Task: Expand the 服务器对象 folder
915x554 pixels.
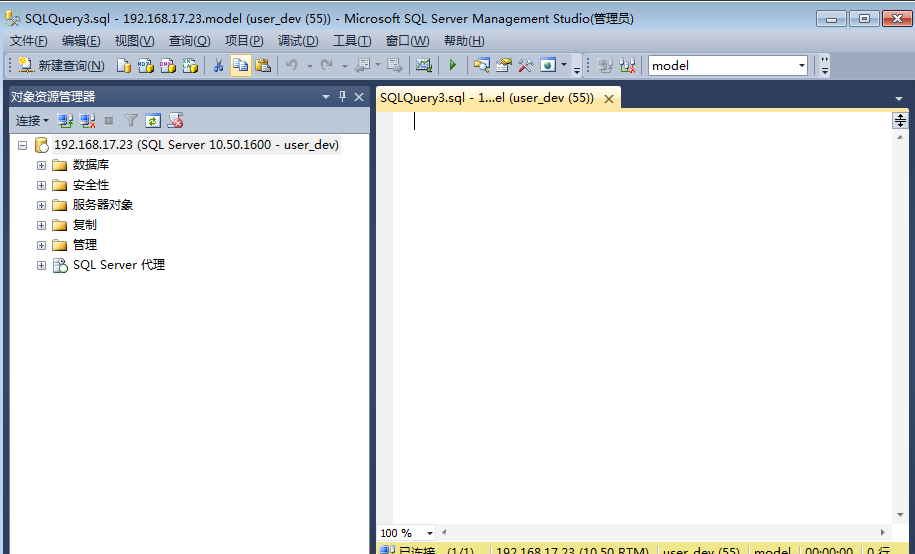Action: point(41,205)
